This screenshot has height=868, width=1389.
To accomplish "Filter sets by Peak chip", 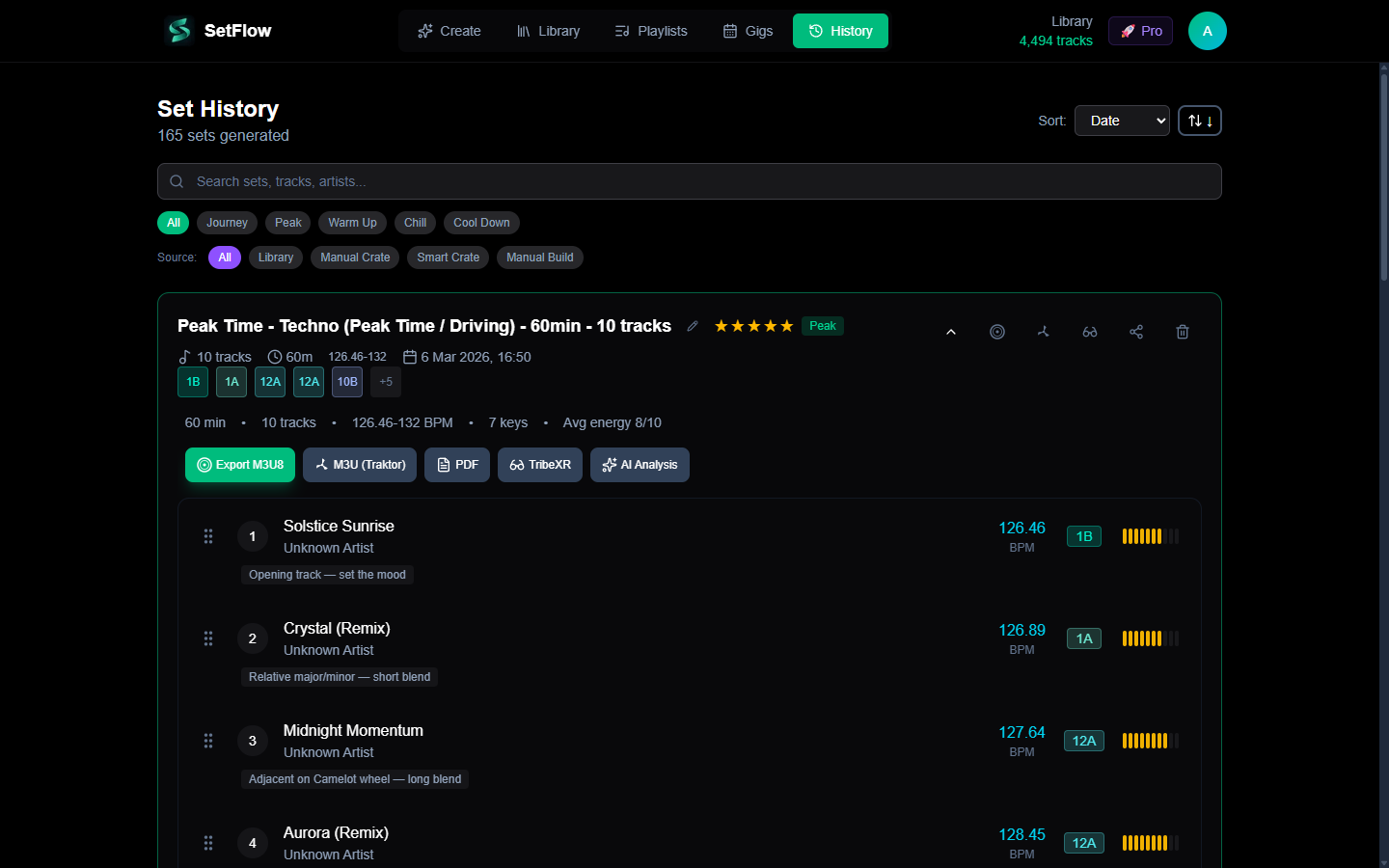I will [287, 223].
